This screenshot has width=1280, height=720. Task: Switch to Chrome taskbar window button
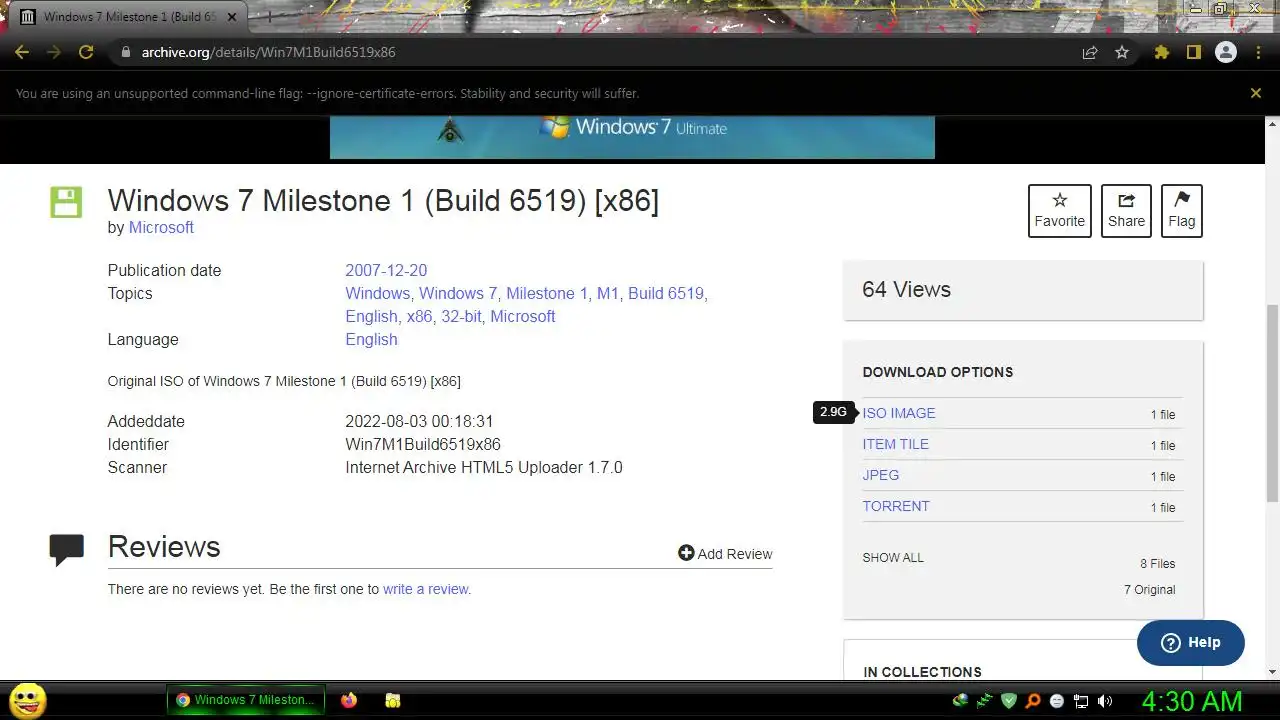(246, 700)
